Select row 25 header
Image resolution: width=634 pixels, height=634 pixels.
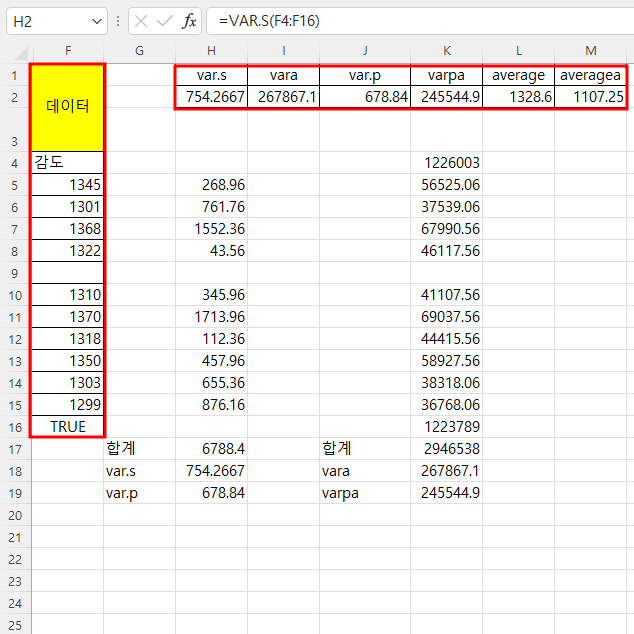15,626
